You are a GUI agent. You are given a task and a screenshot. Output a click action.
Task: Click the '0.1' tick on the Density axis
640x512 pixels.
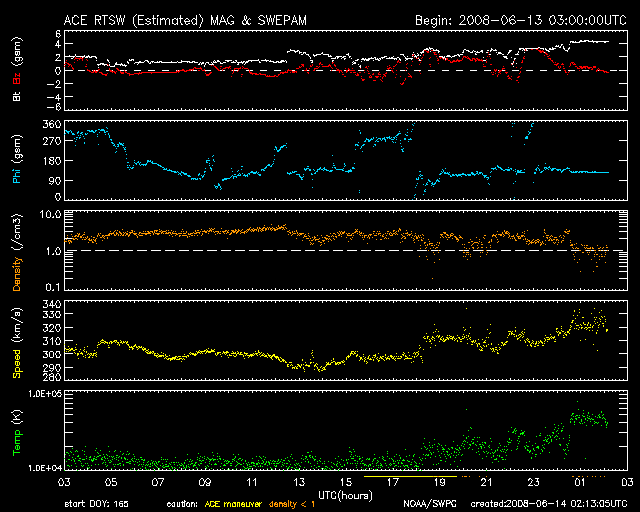pyautogui.click(x=53, y=287)
